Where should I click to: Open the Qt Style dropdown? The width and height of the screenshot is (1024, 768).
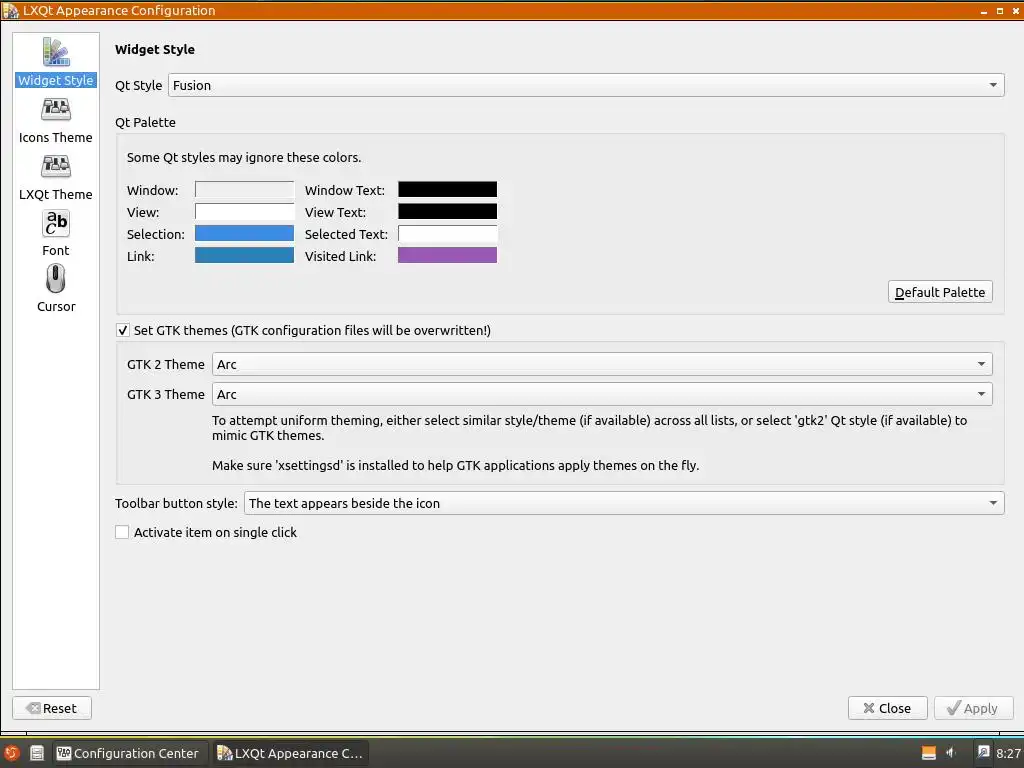[586, 86]
